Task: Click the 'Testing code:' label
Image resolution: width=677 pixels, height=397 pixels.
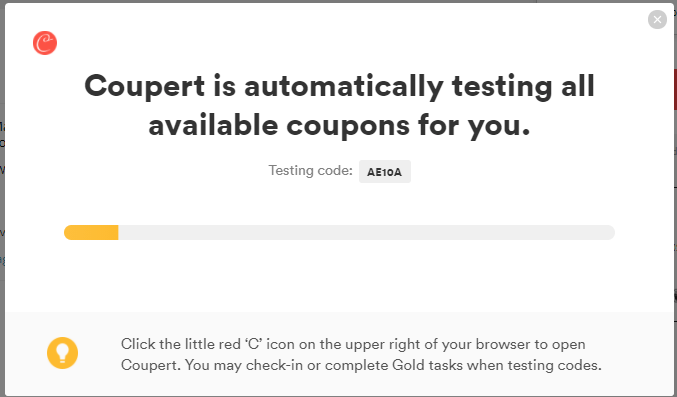Action: pos(310,171)
